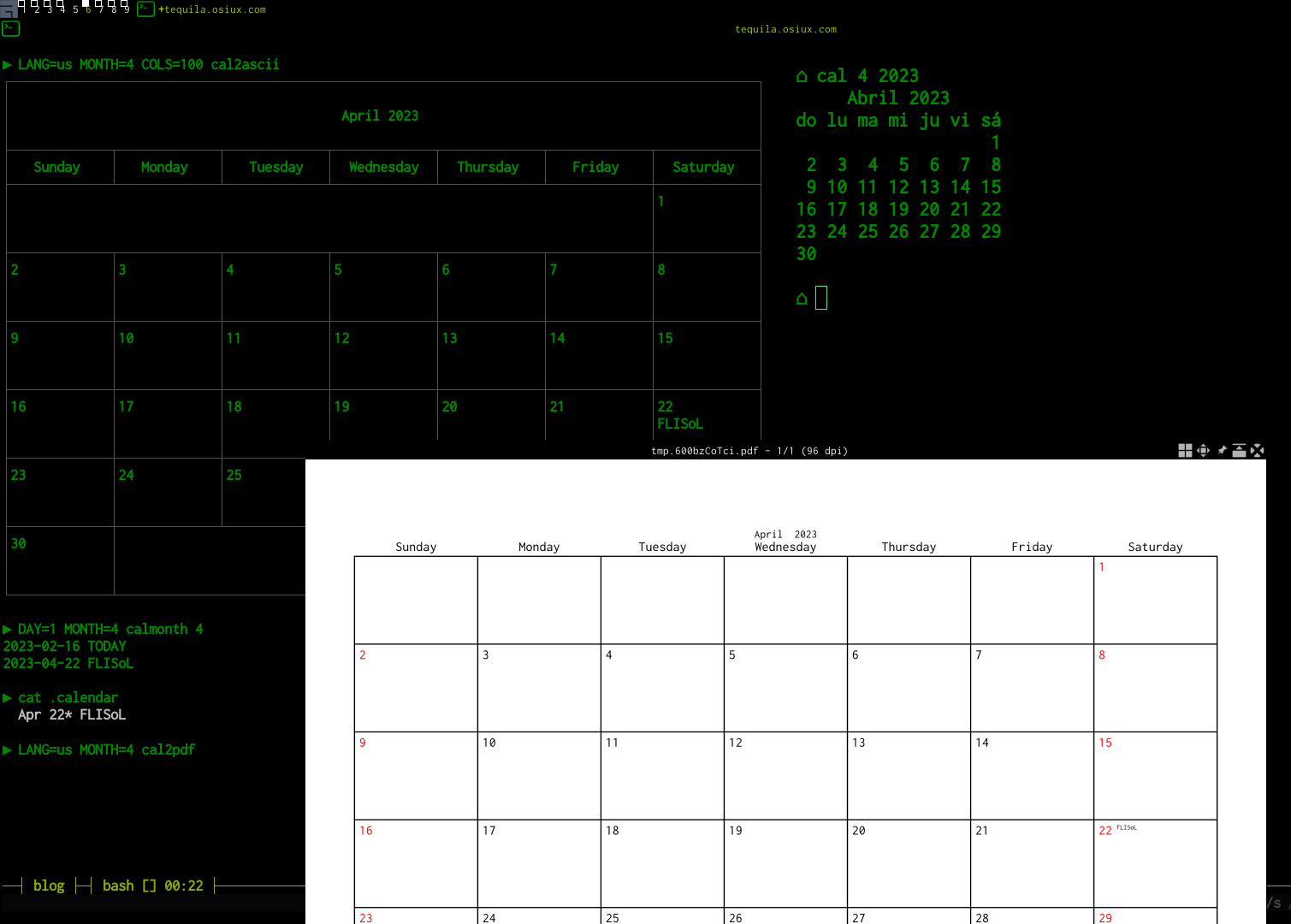Image resolution: width=1291 pixels, height=924 pixels.
Task: Click the tequila.osiux.com terminal window title
Action: 785,29
